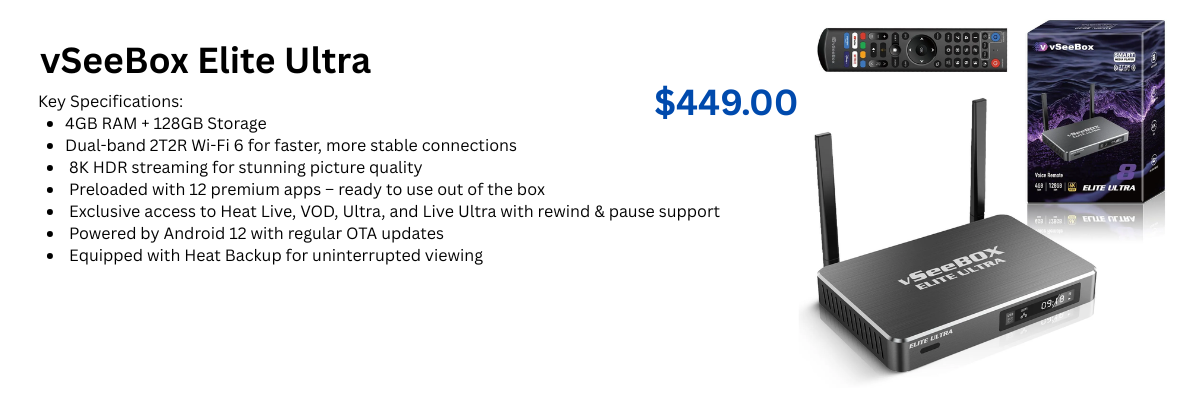Click the Heat Live exclusive access bullet

click(394, 212)
